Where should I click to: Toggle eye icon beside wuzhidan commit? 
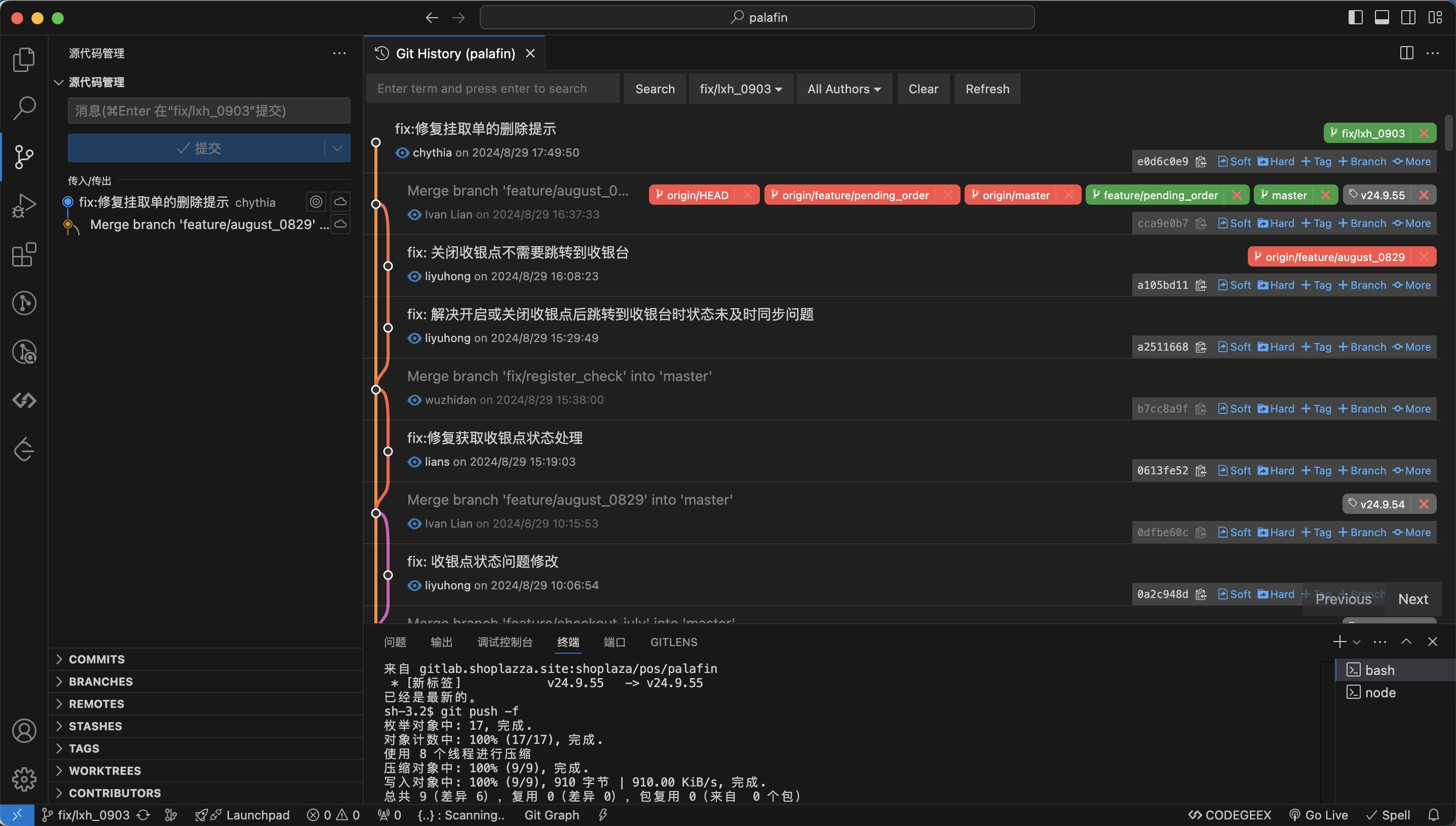pyautogui.click(x=414, y=400)
